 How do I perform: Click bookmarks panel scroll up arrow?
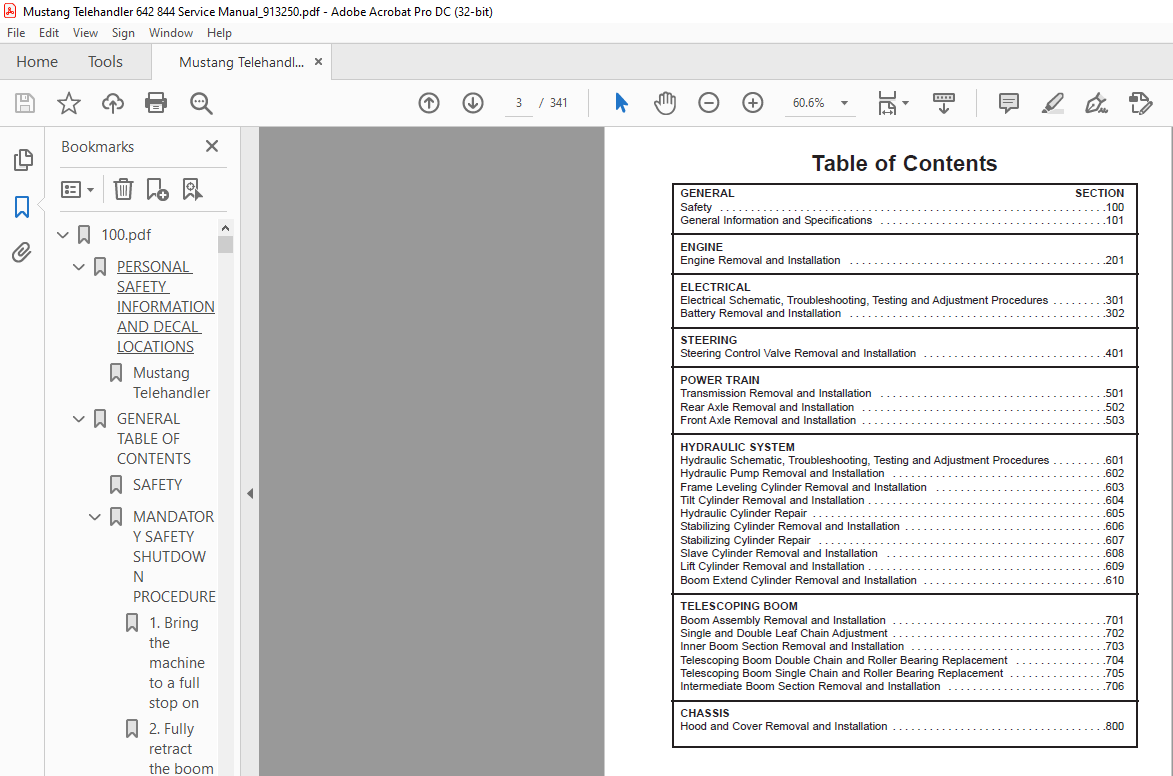(225, 227)
